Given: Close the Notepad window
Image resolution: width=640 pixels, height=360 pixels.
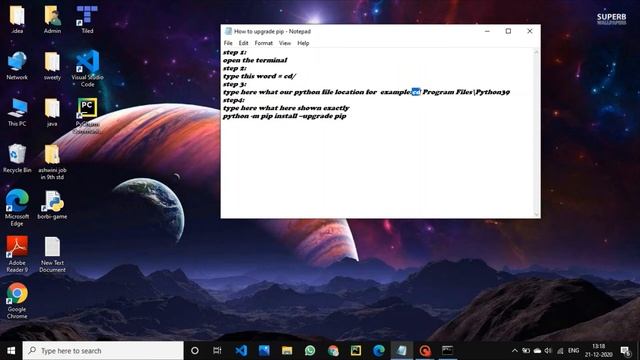Looking at the screenshot, I should click(x=529, y=31).
